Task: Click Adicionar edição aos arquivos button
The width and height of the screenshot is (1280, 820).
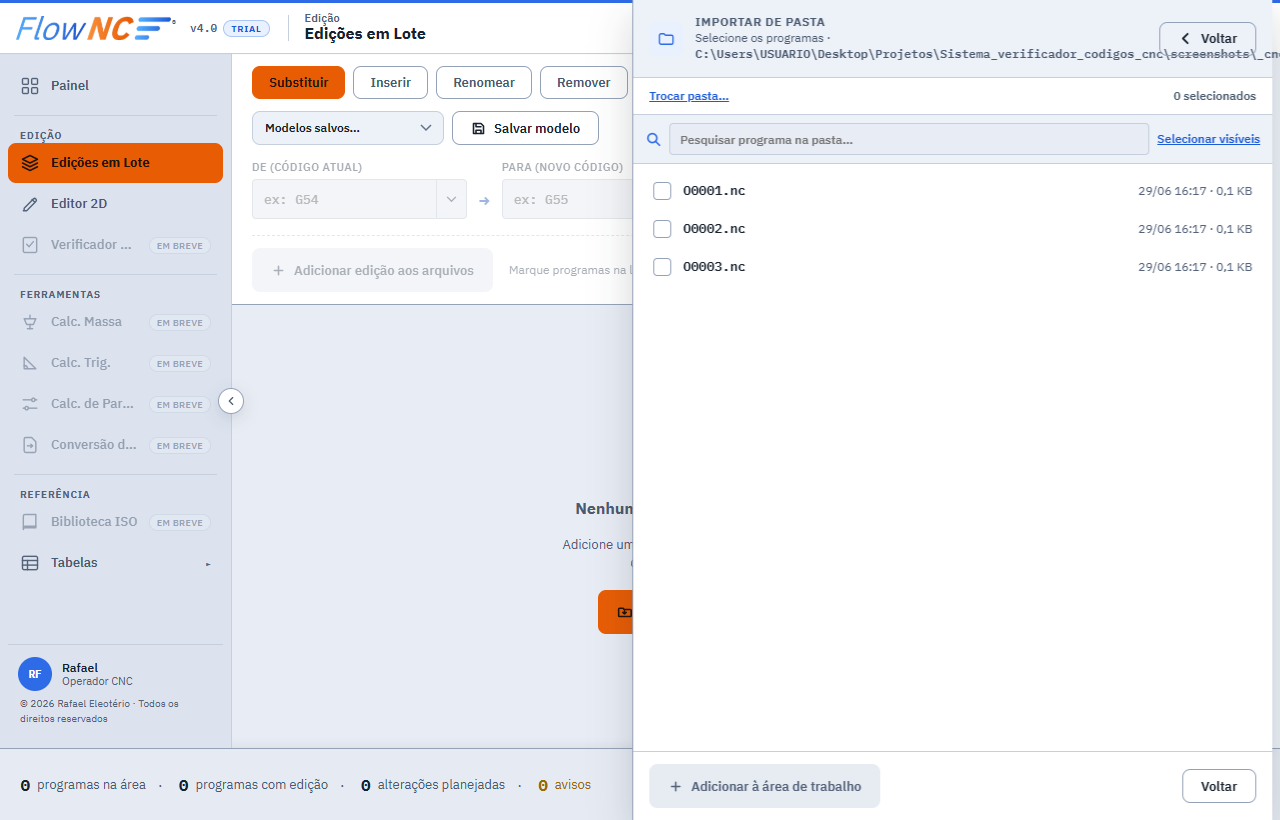Action: pos(372,270)
